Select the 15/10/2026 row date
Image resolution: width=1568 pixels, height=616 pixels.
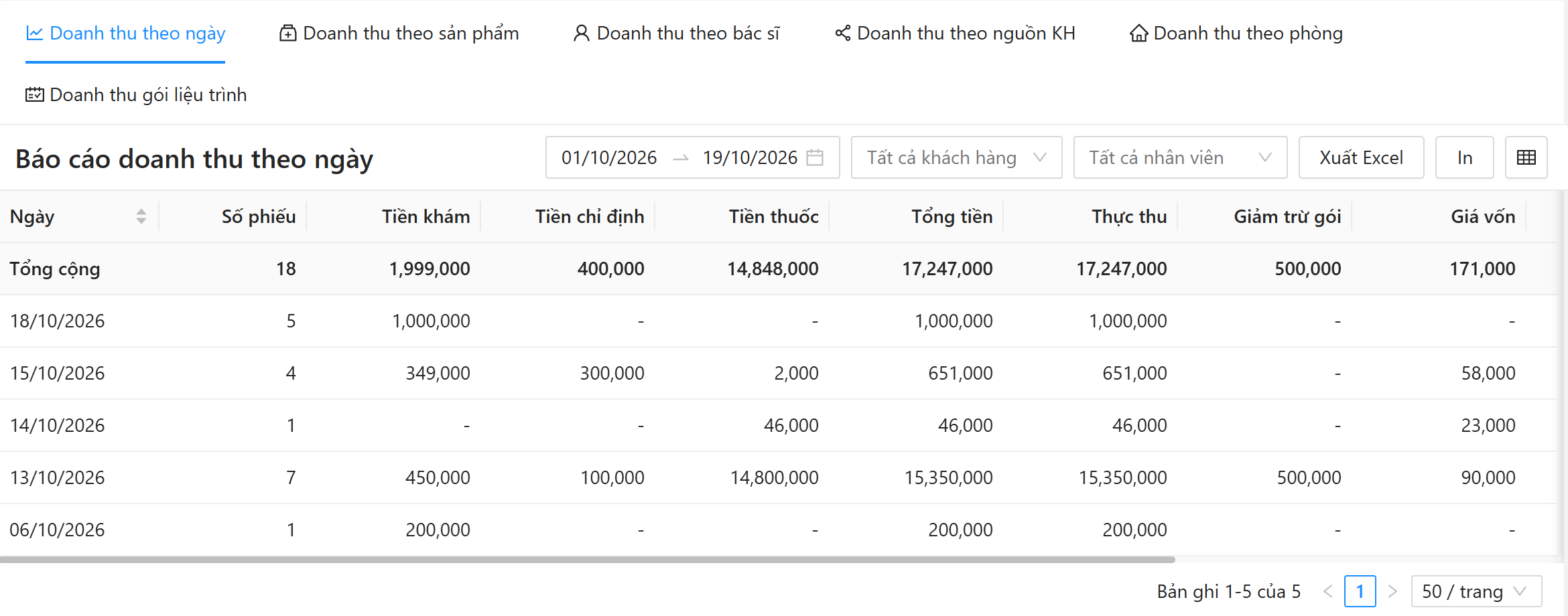point(57,373)
